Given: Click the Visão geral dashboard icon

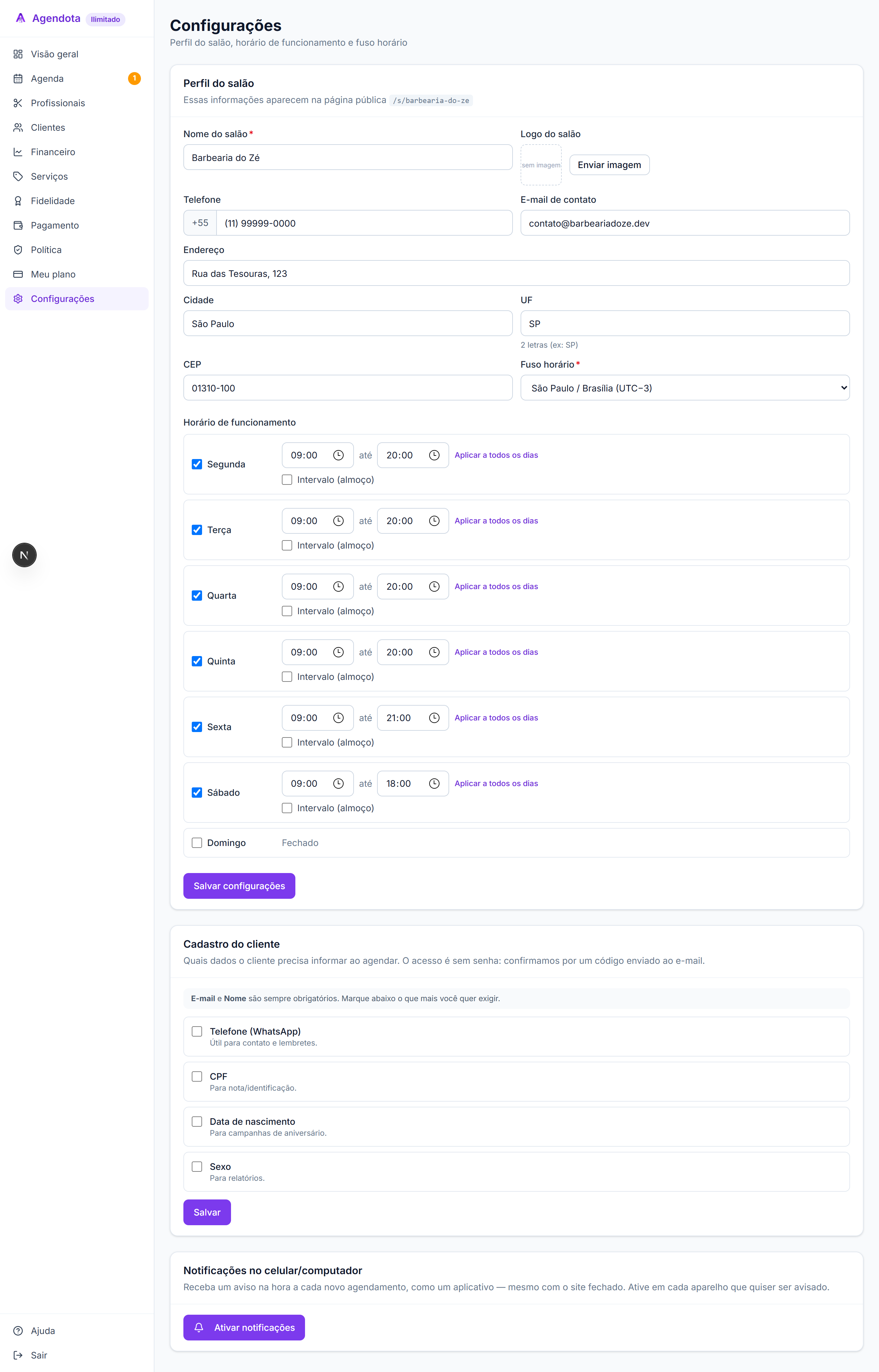Looking at the screenshot, I should 18,54.
